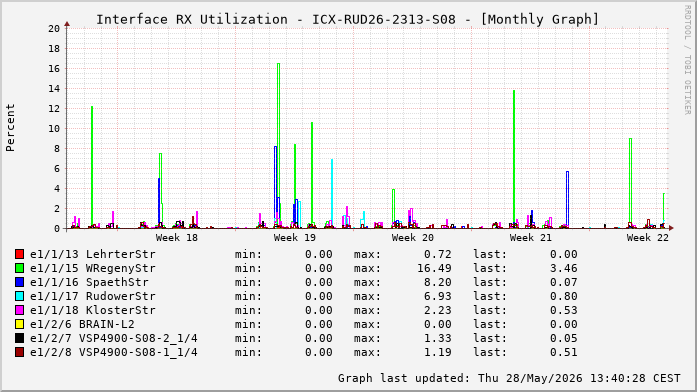
Task: Click the red LehrterStr legend swatch
Action: pyautogui.click(x=19, y=254)
